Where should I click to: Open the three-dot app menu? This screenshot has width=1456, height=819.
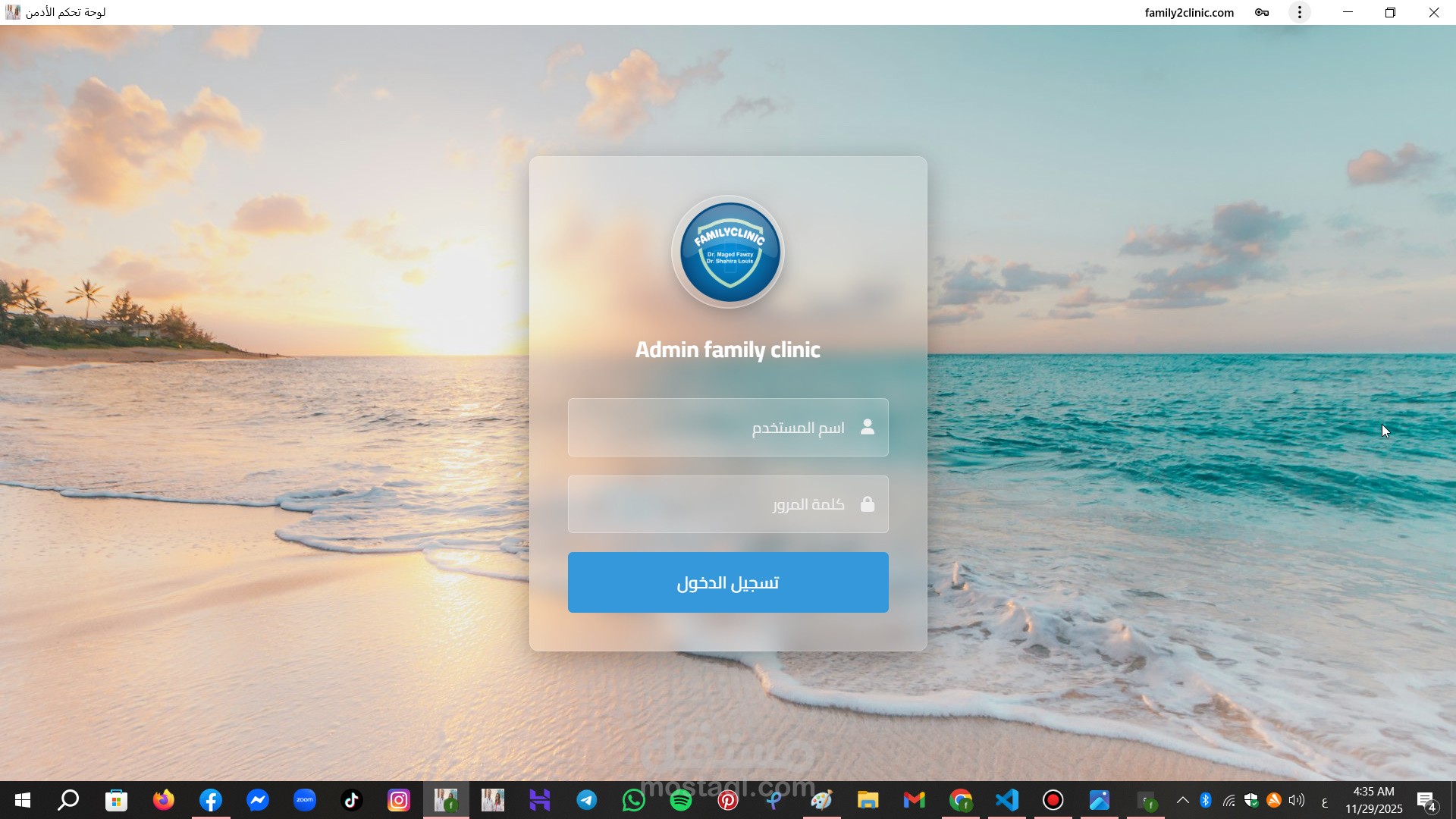point(1300,12)
